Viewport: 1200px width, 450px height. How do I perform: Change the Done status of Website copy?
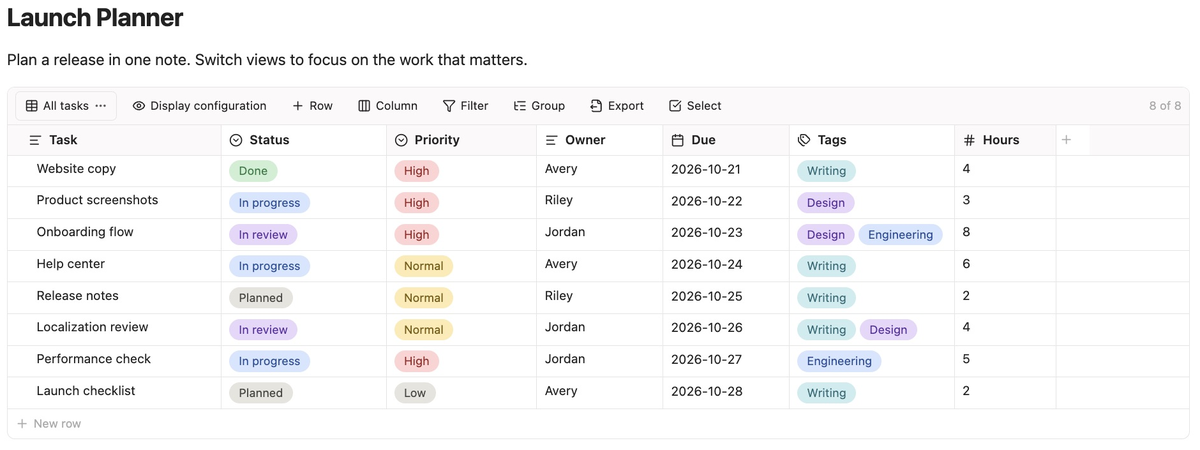click(x=253, y=171)
